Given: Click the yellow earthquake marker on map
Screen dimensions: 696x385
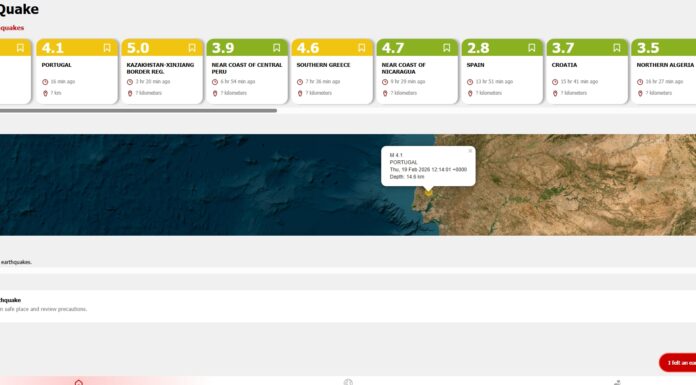Looking at the screenshot, I should click(428, 192).
